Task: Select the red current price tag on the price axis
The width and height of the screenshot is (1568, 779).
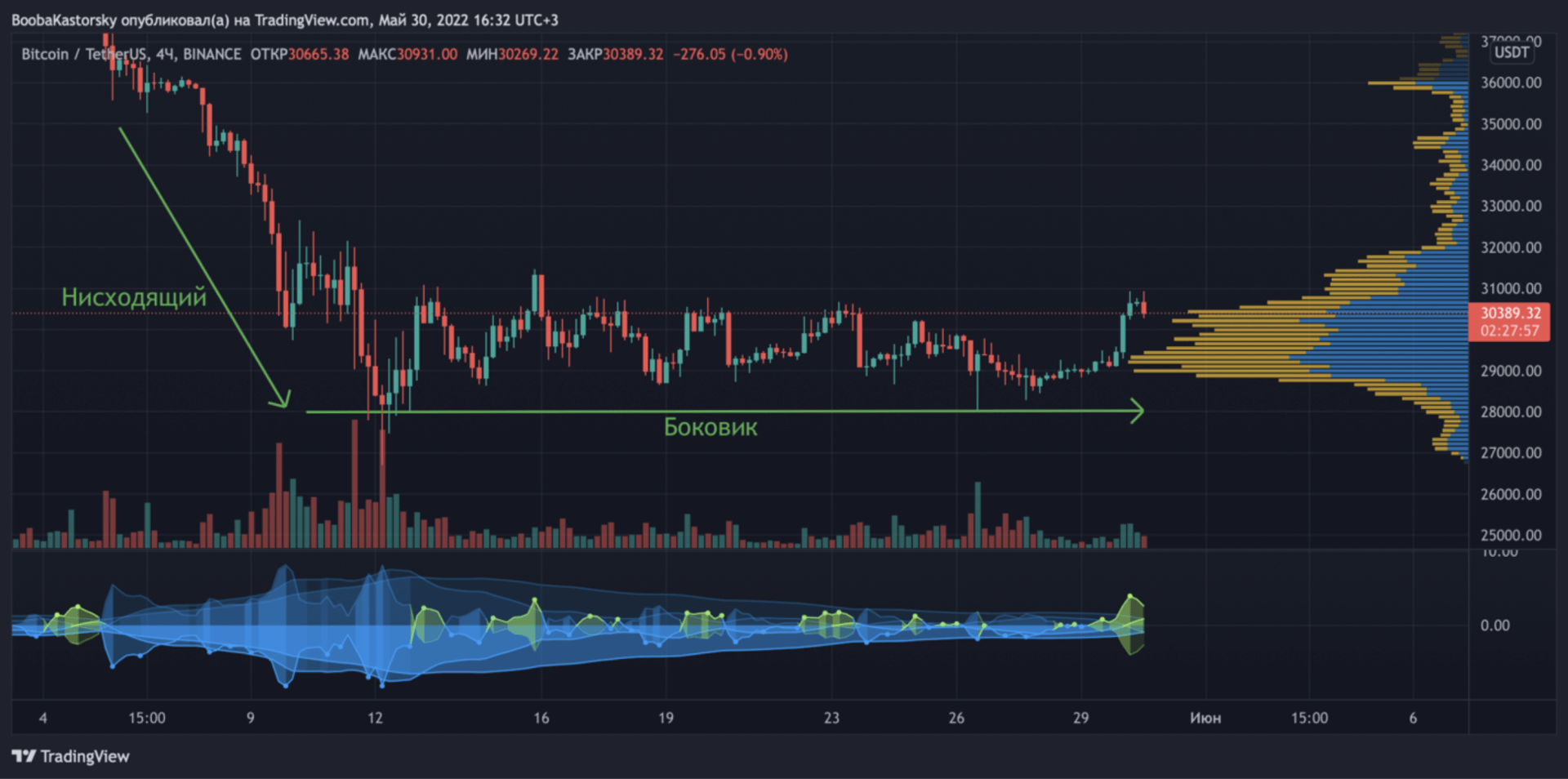Action: [1510, 314]
